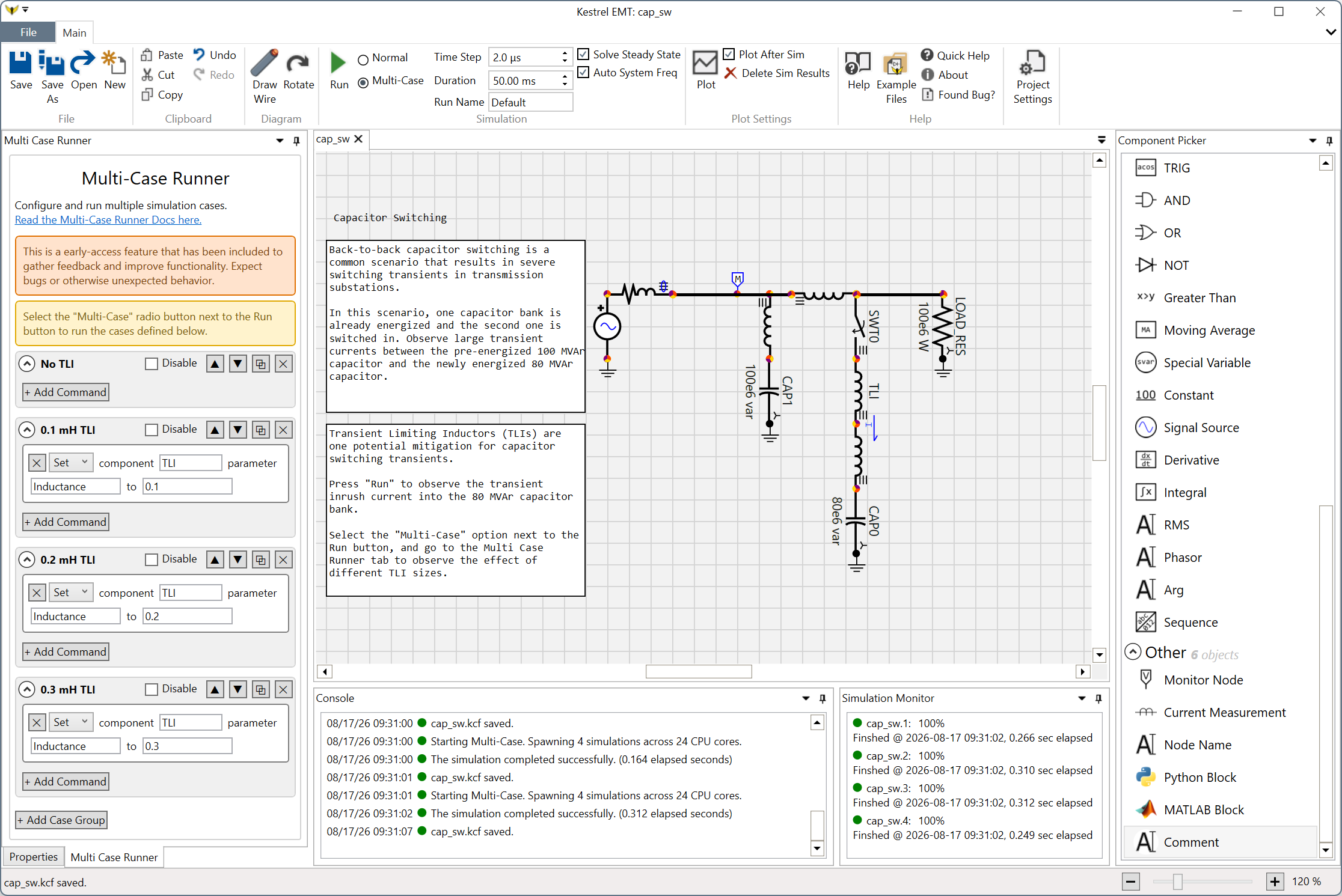
Task: Click Quick Help
Action: pyautogui.click(x=955, y=55)
